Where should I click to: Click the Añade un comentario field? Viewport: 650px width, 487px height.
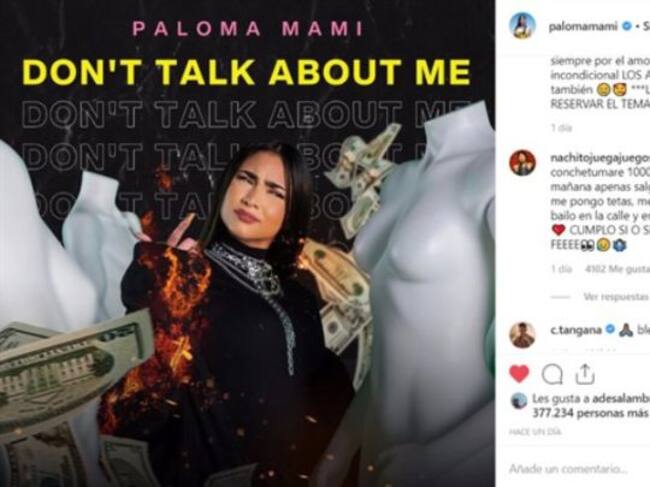578,469
